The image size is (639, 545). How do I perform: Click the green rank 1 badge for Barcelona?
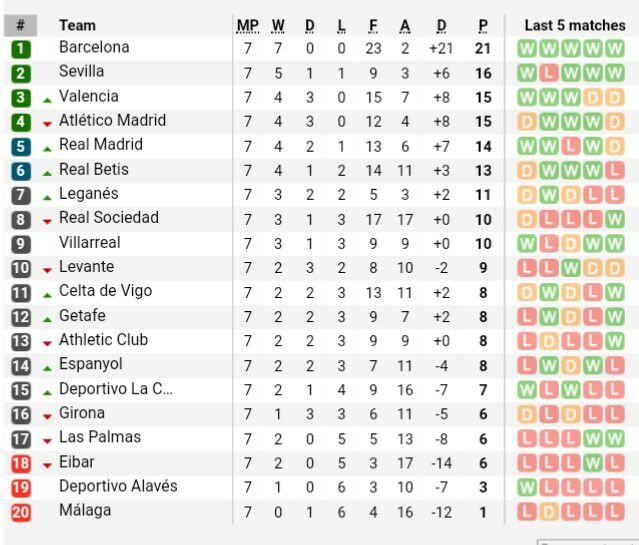pos(20,49)
